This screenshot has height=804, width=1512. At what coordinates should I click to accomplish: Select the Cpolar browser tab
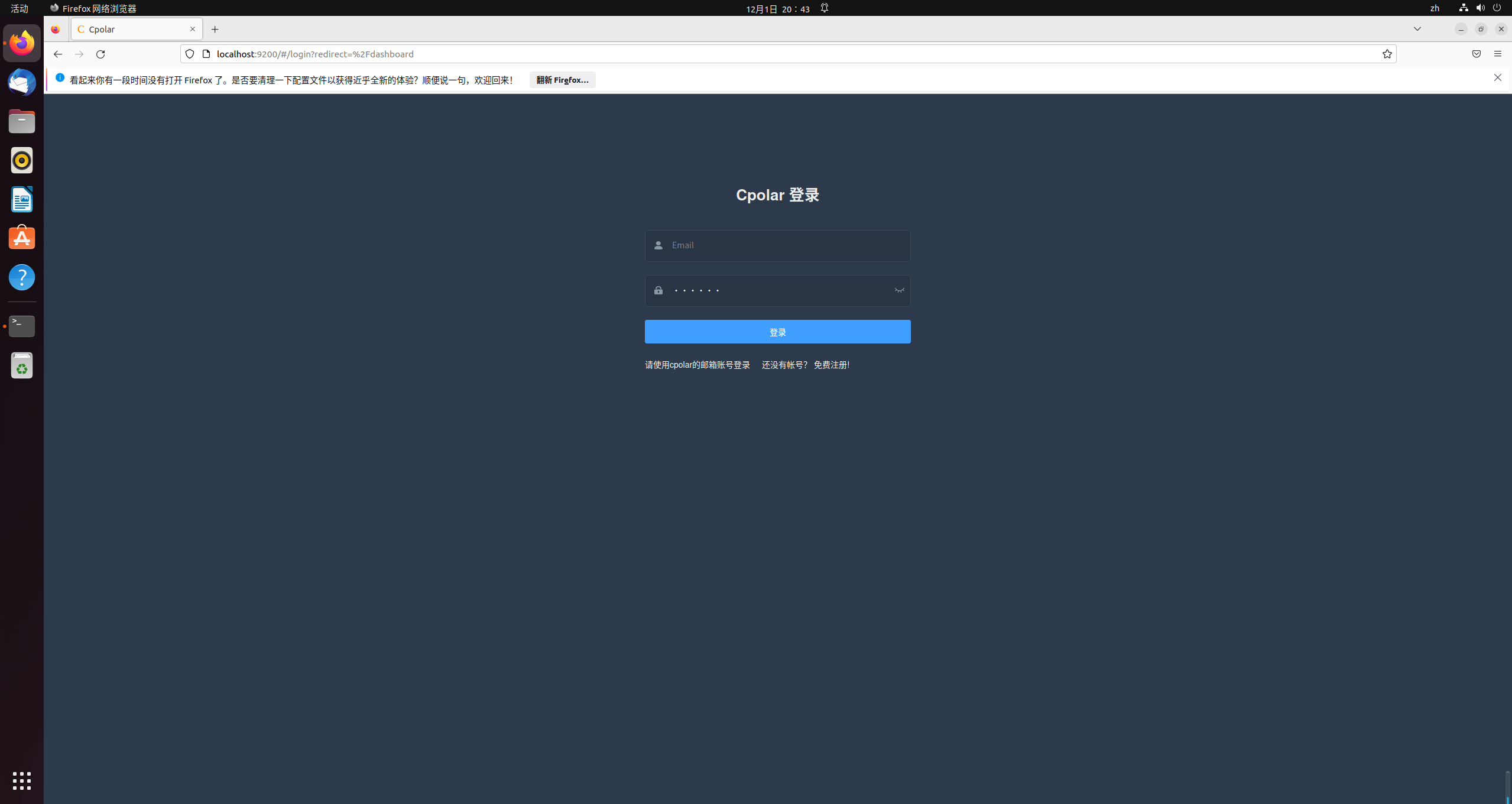click(x=137, y=29)
